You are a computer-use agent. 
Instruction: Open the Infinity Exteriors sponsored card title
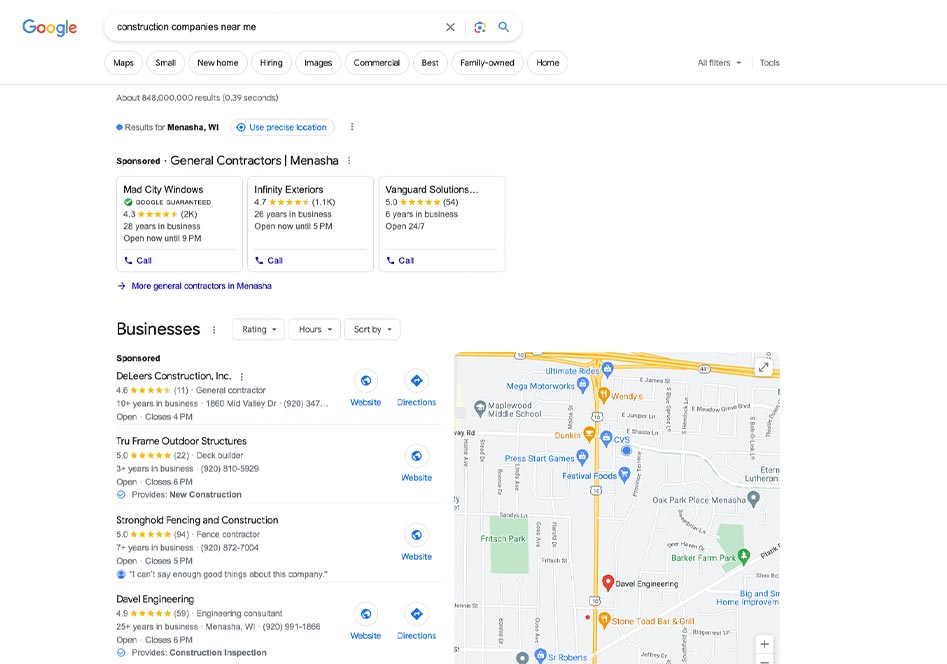click(x=289, y=190)
